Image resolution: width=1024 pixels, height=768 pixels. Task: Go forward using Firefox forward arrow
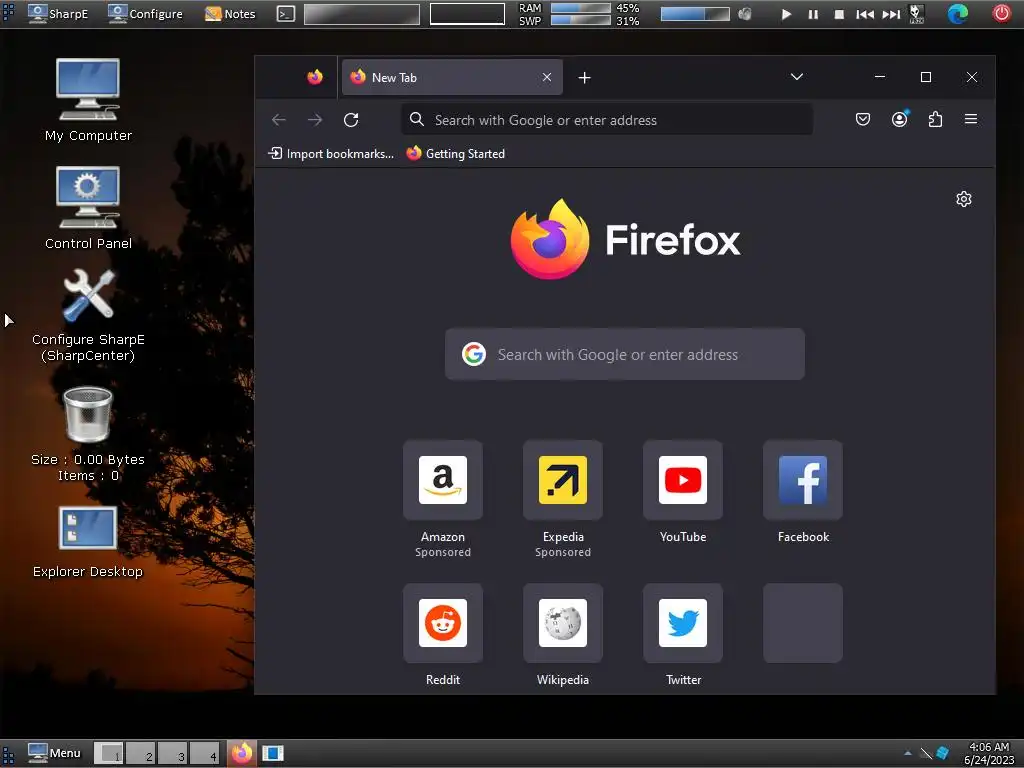coord(315,120)
